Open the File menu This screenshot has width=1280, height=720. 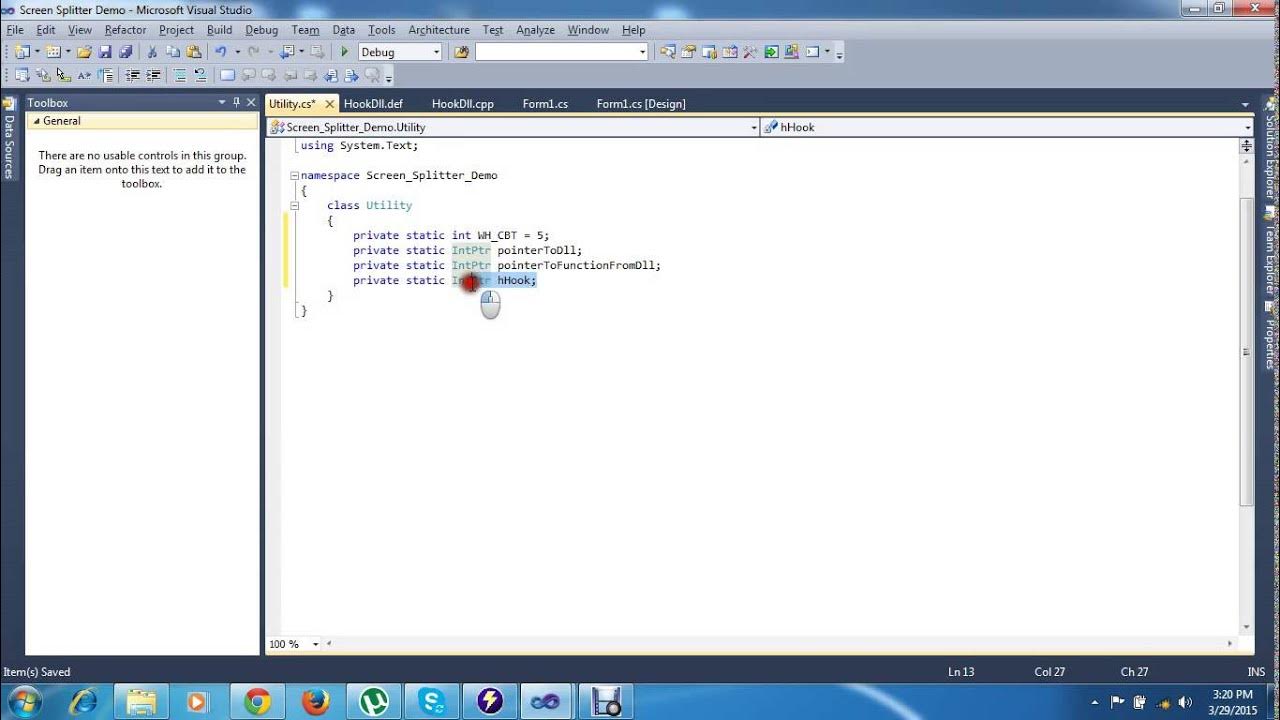point(14,30)
